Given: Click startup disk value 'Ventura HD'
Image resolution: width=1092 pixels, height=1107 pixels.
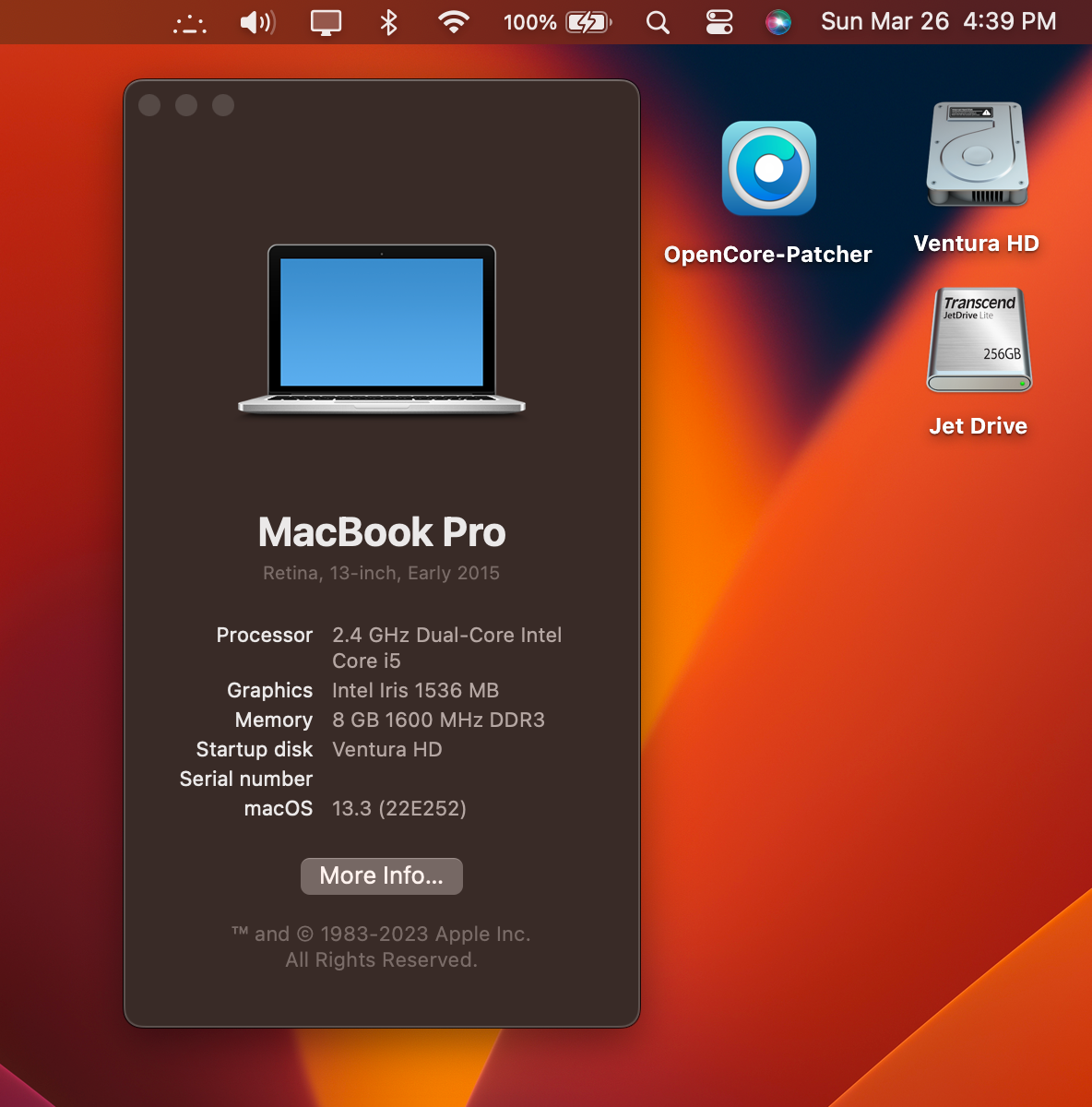Looking at the screenshot, I should (x=387, y=749).
